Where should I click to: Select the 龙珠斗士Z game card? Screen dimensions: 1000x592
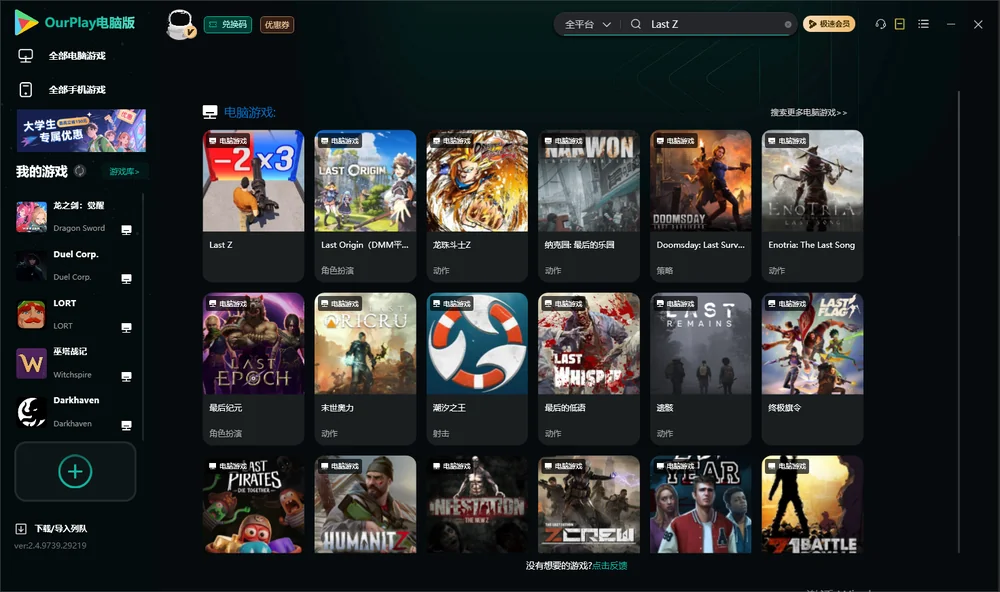(477, 206)
